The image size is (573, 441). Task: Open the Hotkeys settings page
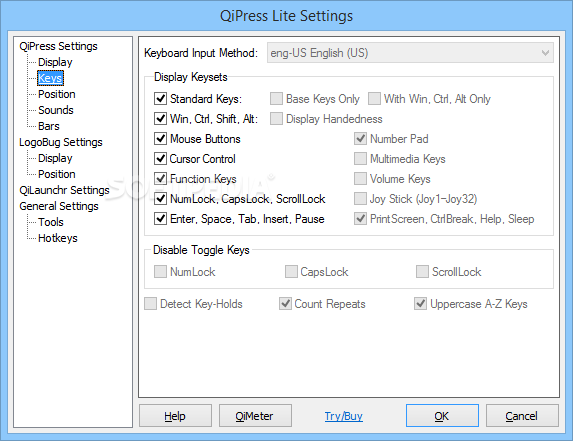[58, 238]
